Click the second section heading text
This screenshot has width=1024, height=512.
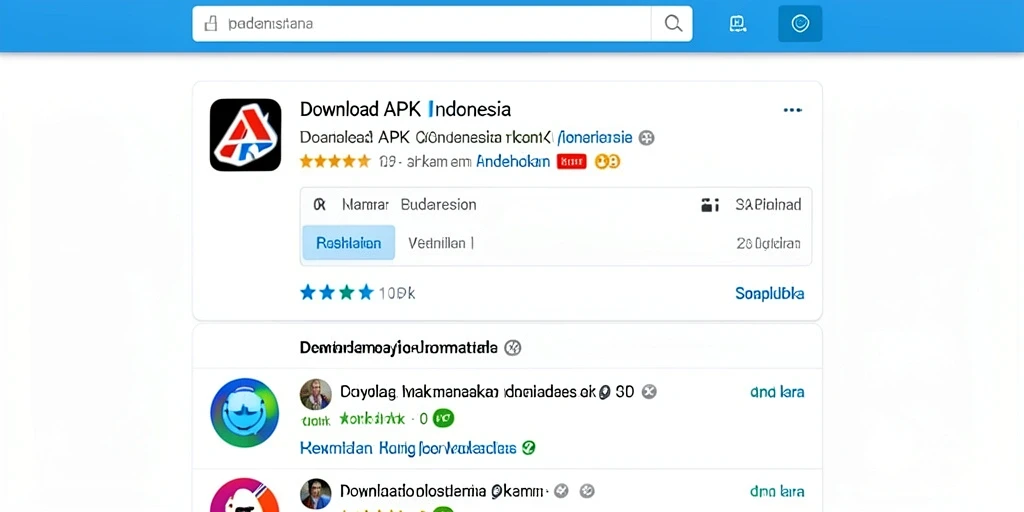tap(398, 348)
